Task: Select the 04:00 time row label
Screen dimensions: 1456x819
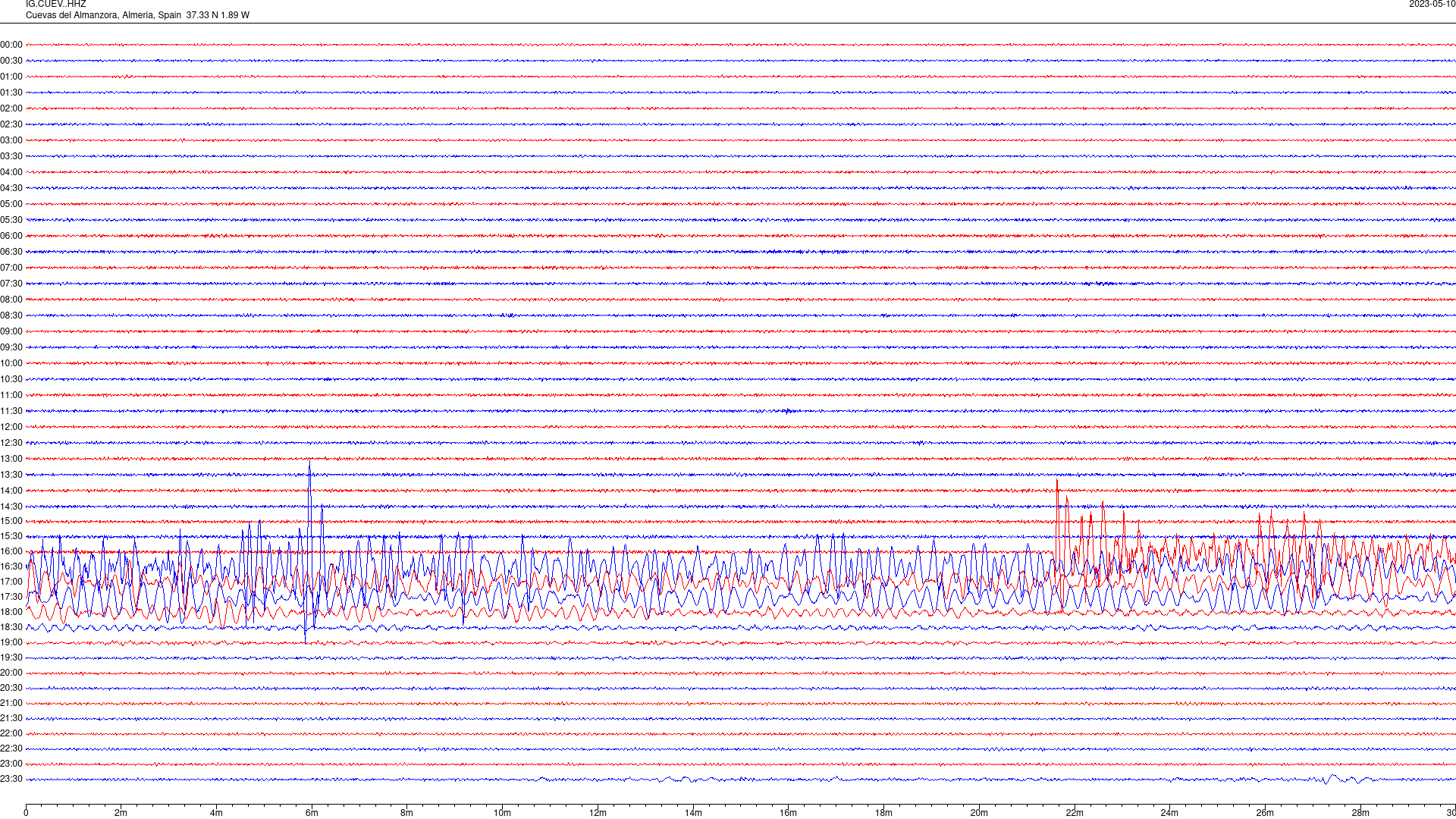Action: [x=11, y=172]
